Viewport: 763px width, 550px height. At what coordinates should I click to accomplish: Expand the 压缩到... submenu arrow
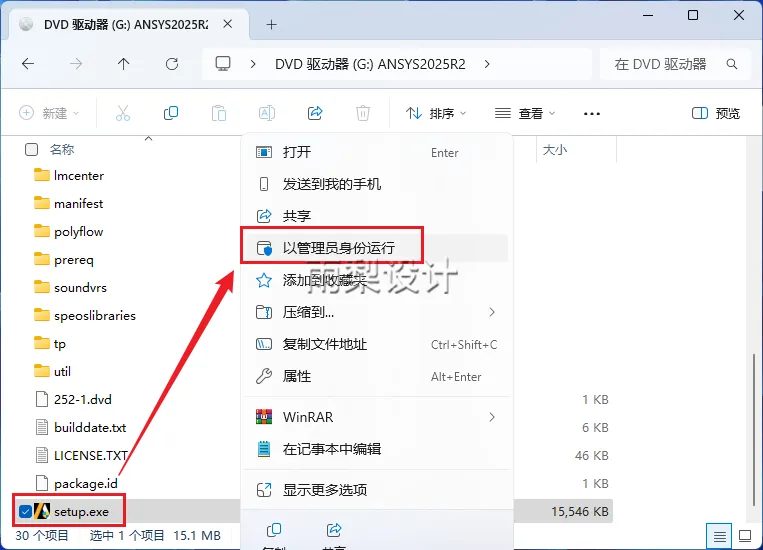point(492,312)
